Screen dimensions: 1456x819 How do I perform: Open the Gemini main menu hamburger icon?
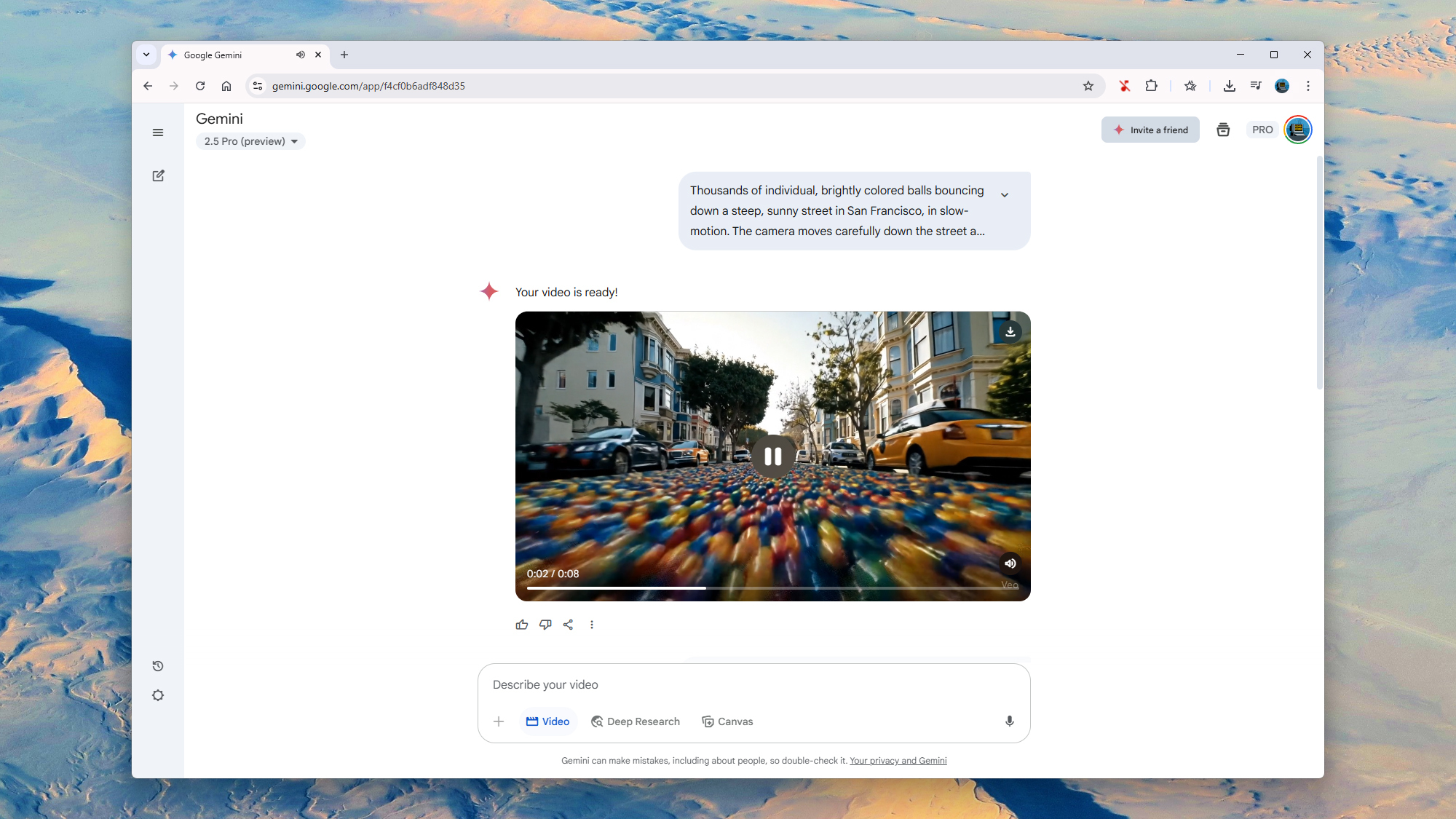(158, 132)
